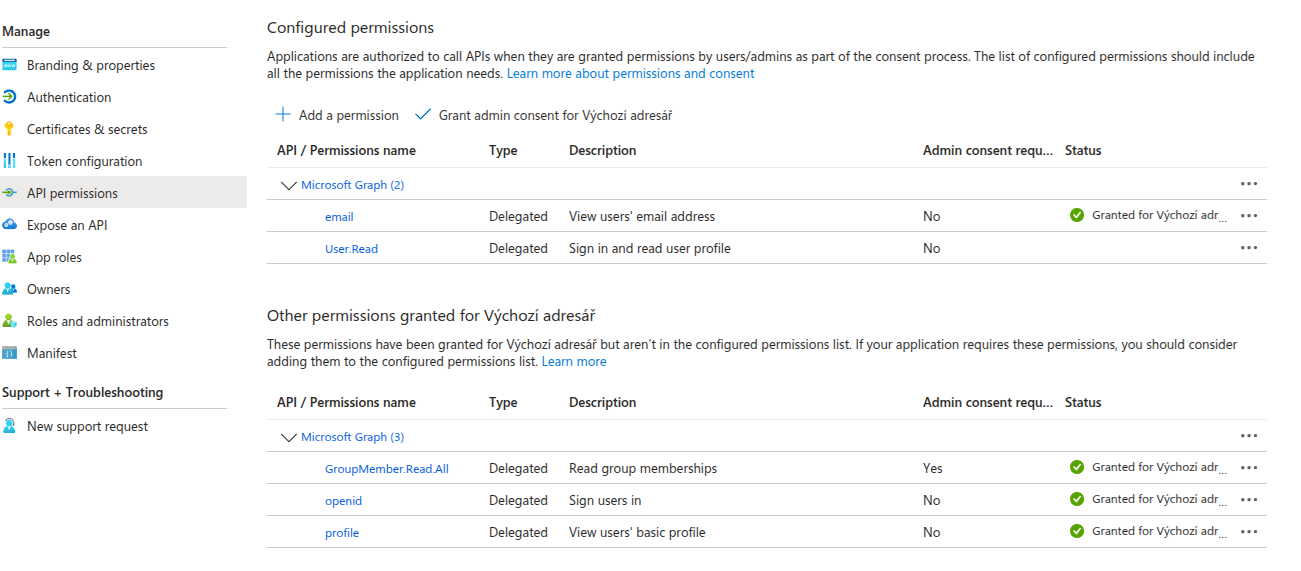Click the Certificates & secrets key icon
Viewport: 1301px width, 571px height.
(x=10, y=129)
